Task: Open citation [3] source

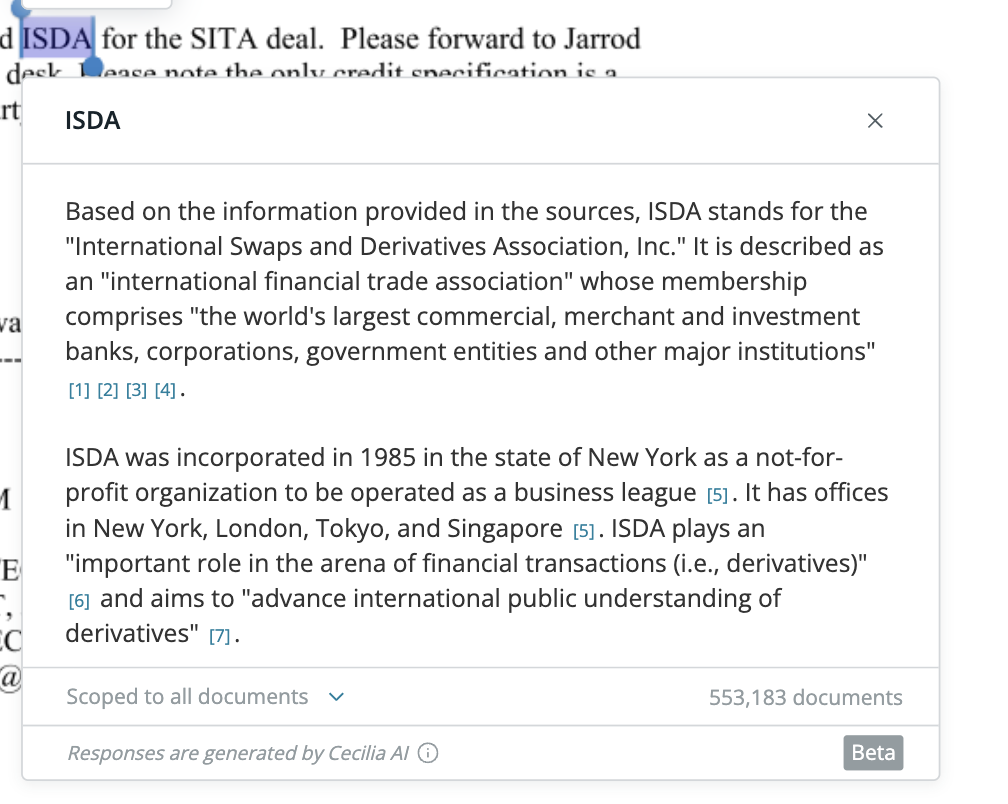Action: (x=136, y=389)
